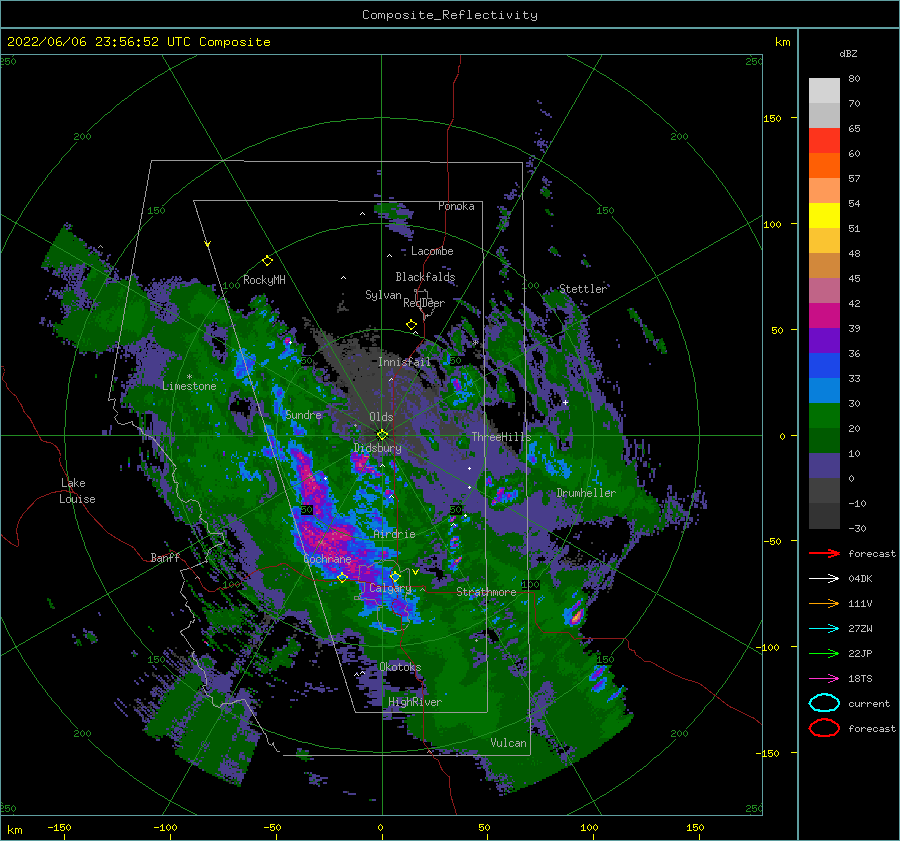Click the Innisfail town label
The width and height of the screenshot is (900, 841).
point(404,362)
